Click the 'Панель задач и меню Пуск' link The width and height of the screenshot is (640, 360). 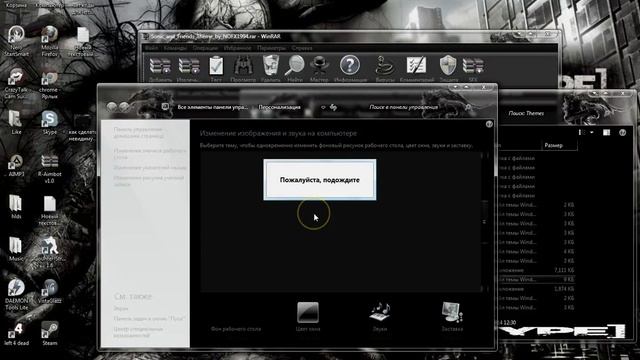click(149, 318)
